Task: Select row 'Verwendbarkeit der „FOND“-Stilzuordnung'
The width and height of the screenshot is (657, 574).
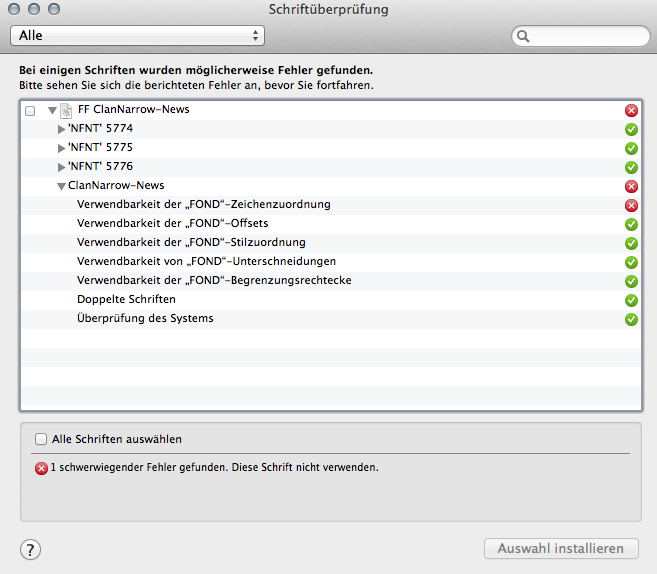Action: click(331, 243)
